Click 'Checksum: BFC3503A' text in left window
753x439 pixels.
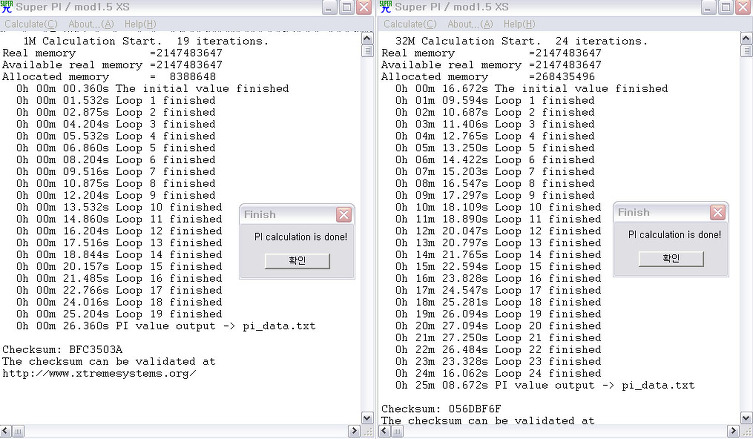tap(62, 349)
